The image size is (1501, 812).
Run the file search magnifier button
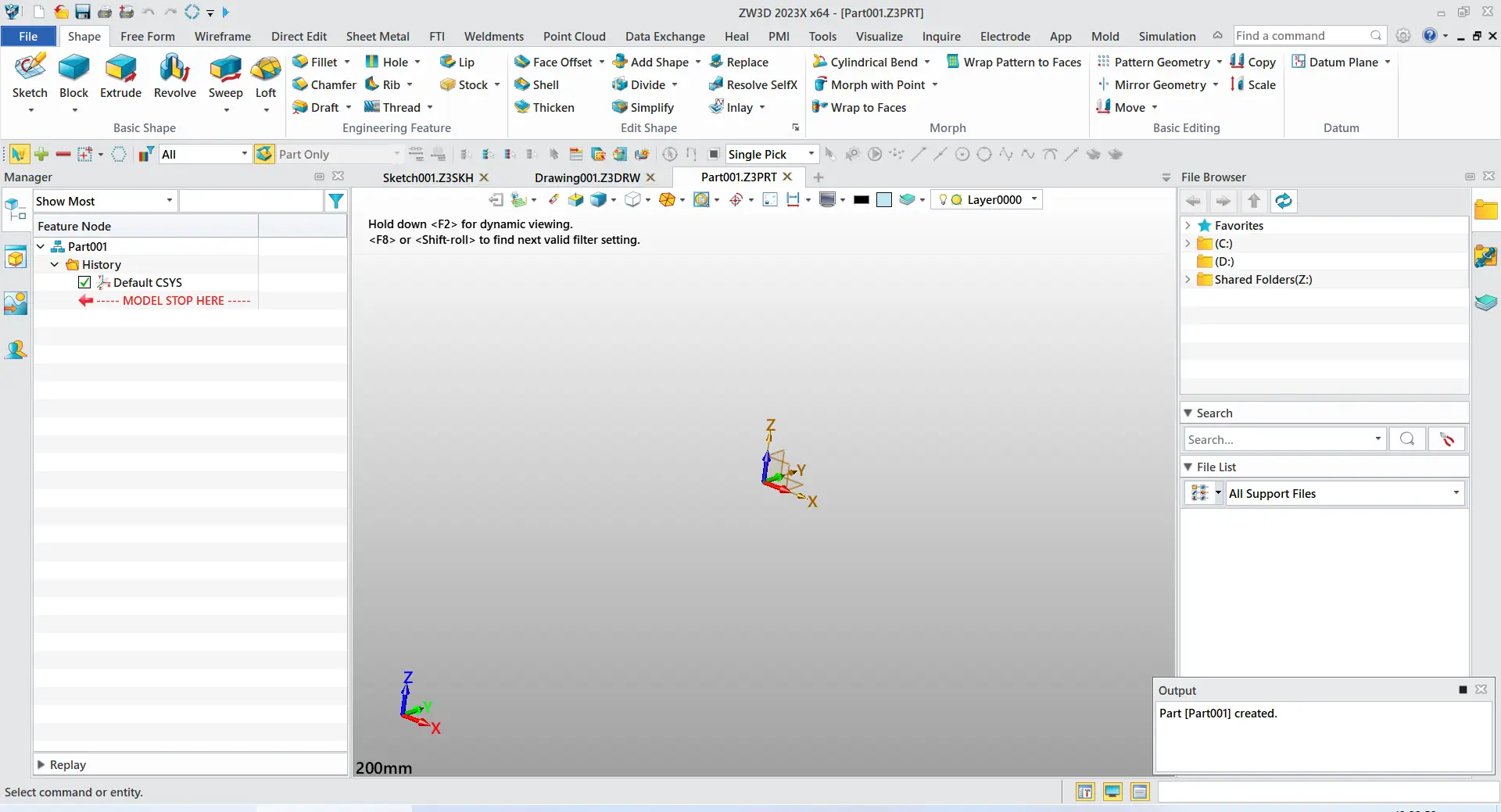point(1407,439)
